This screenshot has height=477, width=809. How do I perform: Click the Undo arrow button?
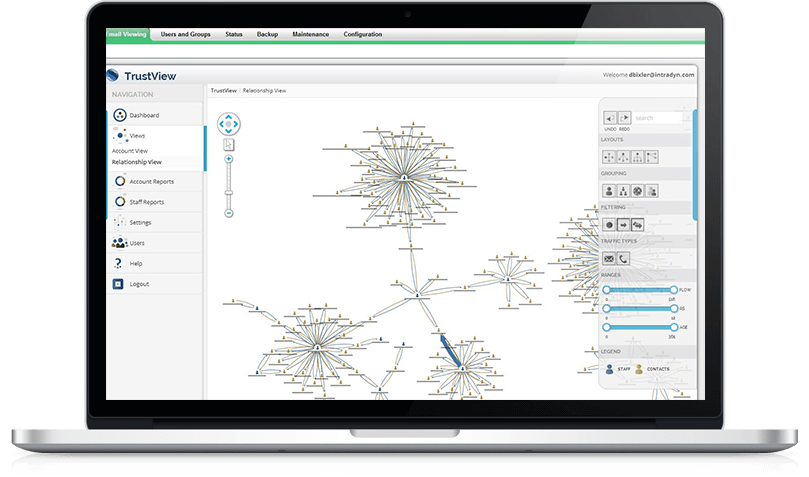click(x=609, y=118)
